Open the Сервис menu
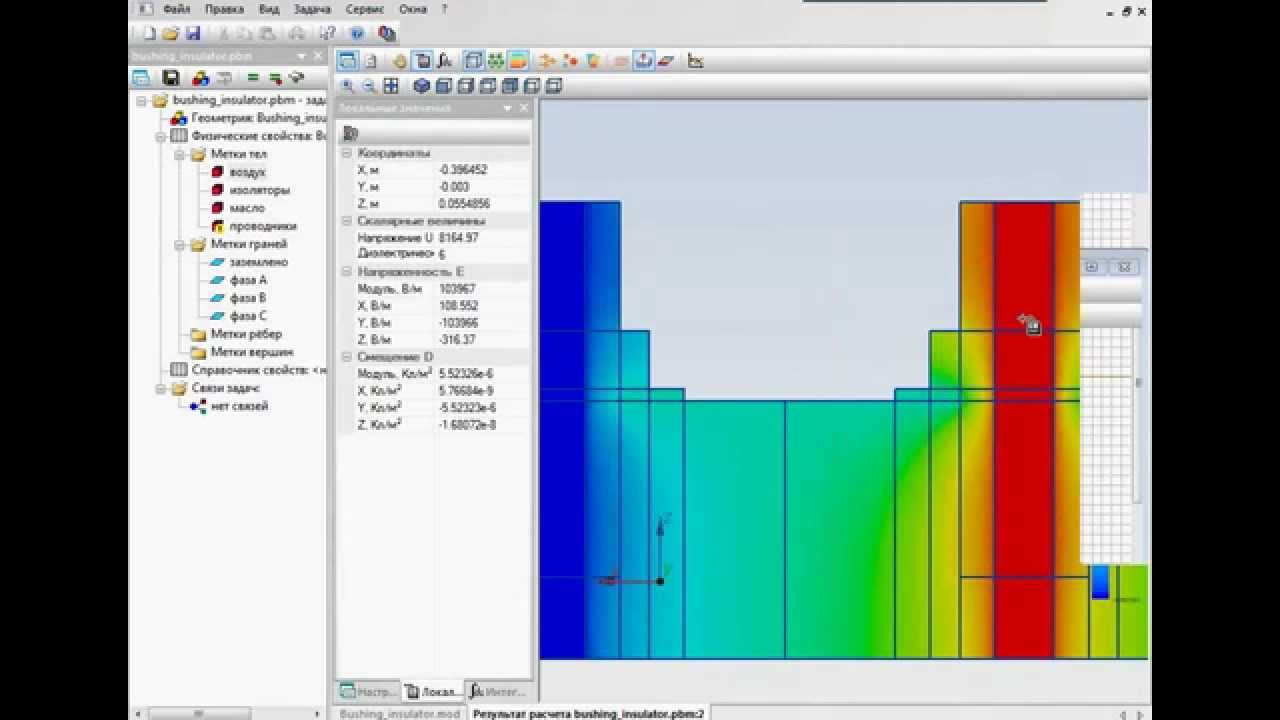This screenshot has width=1280, height=720. pyautogui.click(x=365, y=9)
